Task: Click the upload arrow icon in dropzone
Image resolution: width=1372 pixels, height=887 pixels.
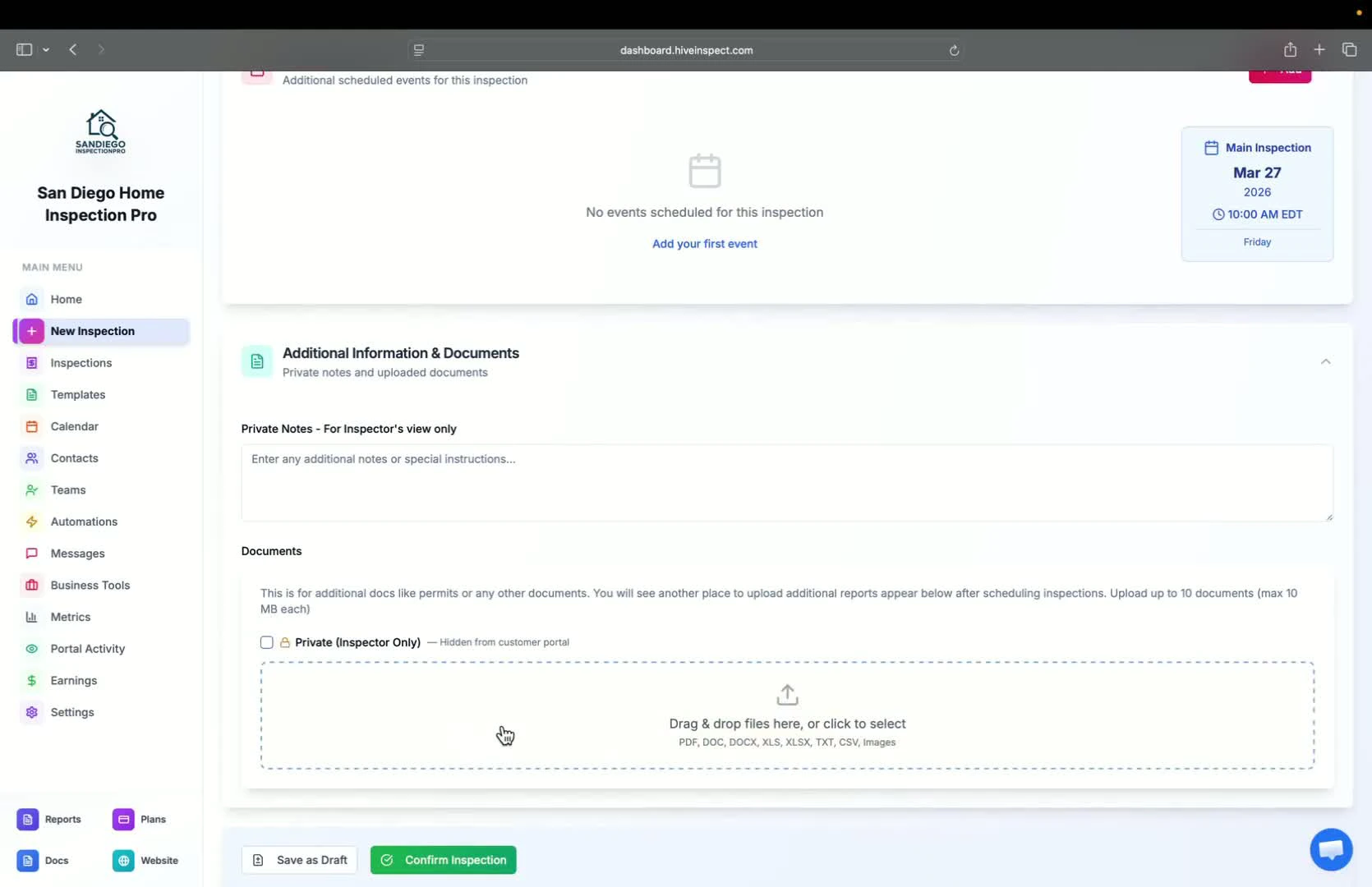Action: [x=787, y=695]
